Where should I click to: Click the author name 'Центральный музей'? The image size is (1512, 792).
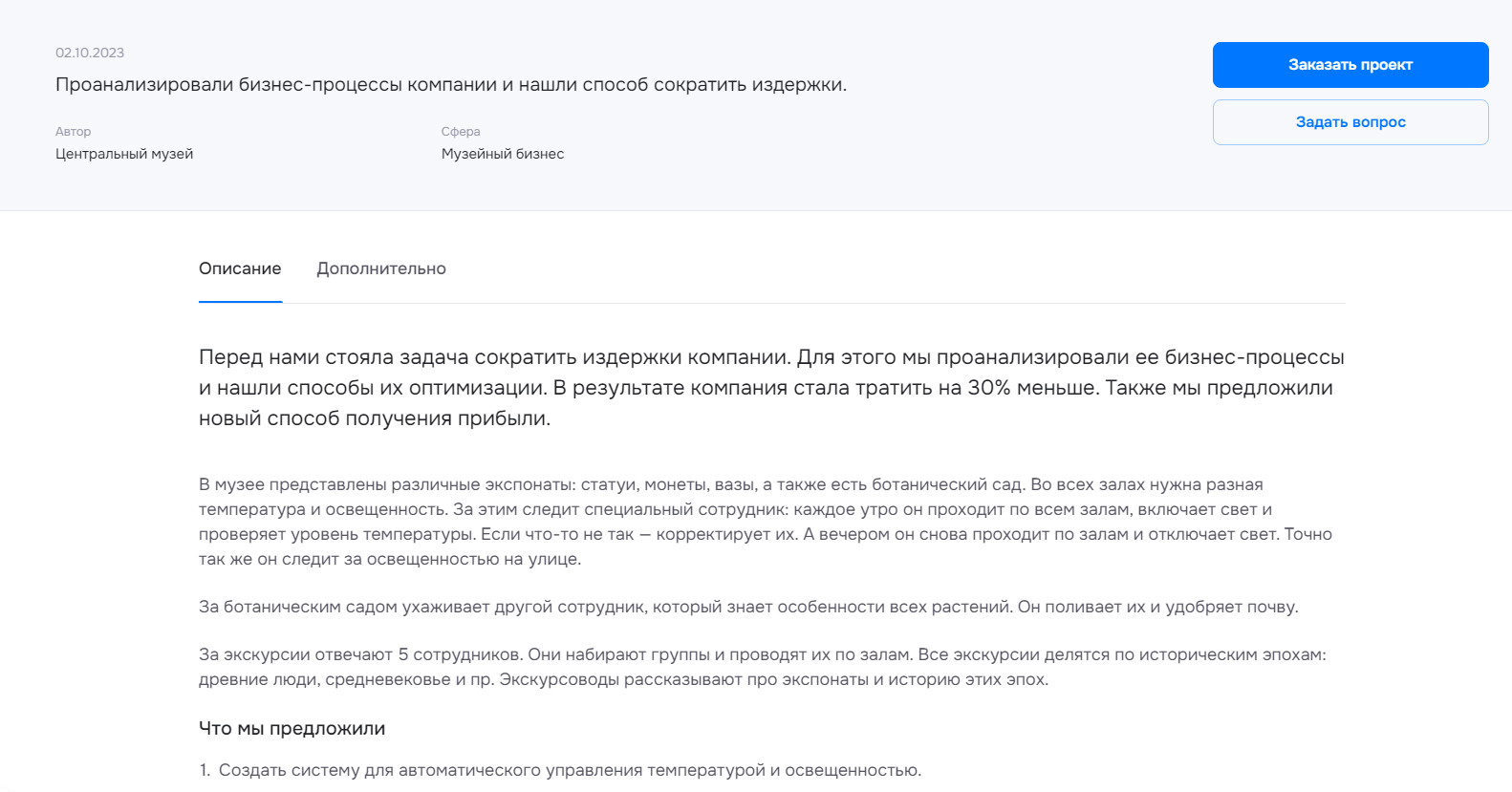point(124,154)
